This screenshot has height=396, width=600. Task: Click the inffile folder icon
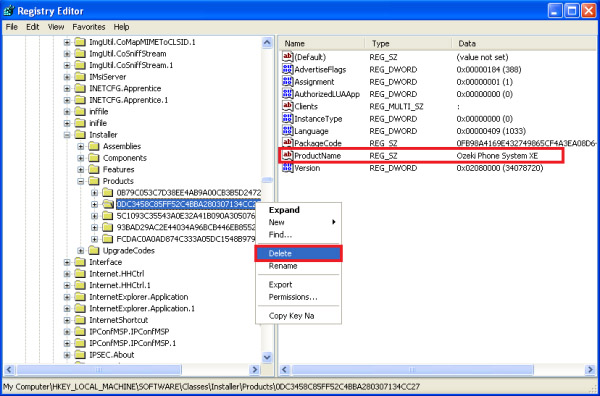pos(80,111)
